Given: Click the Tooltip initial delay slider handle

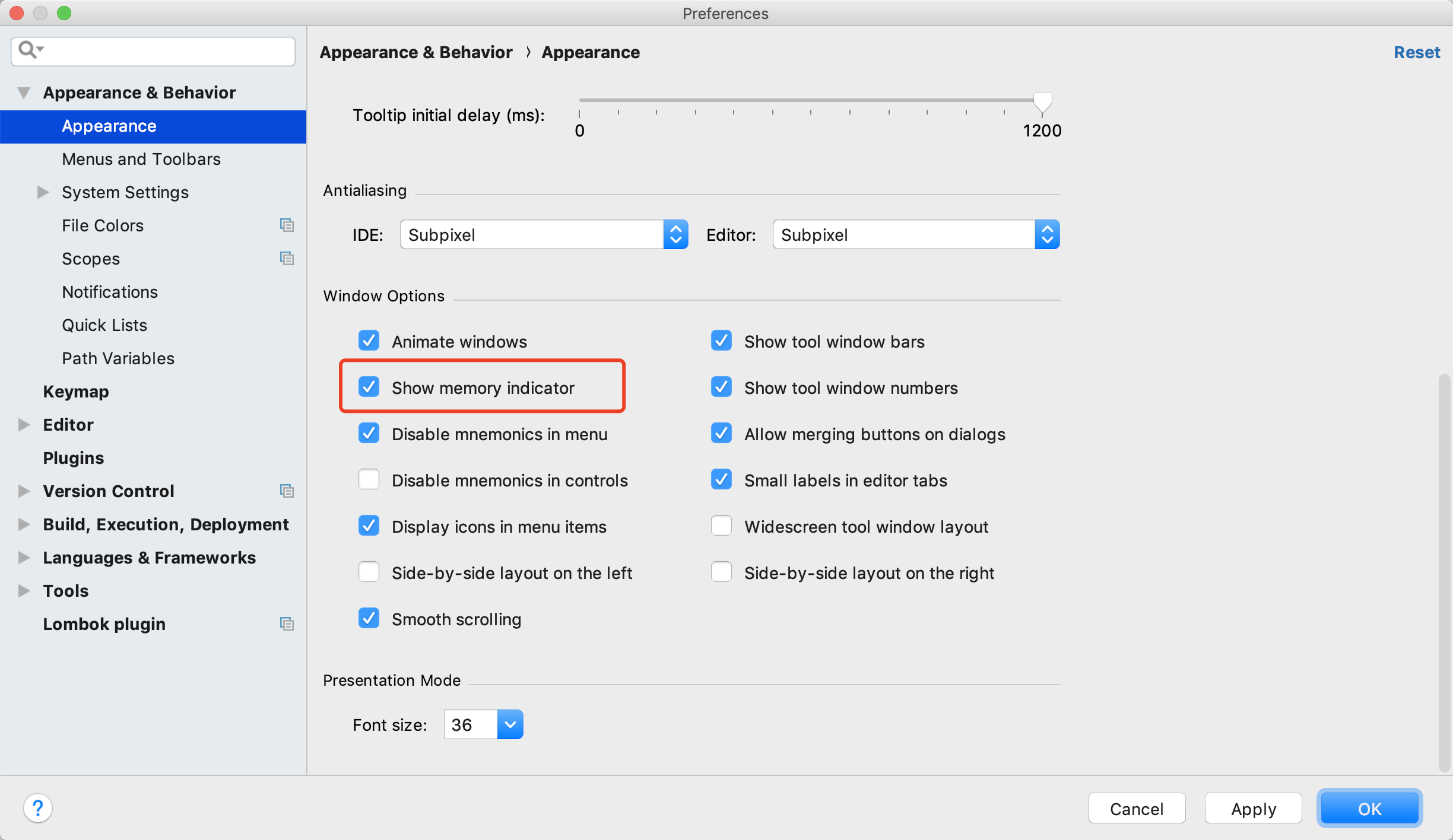Looking at the screenshot, I should pyautogui.click(x=1042, y=103).
